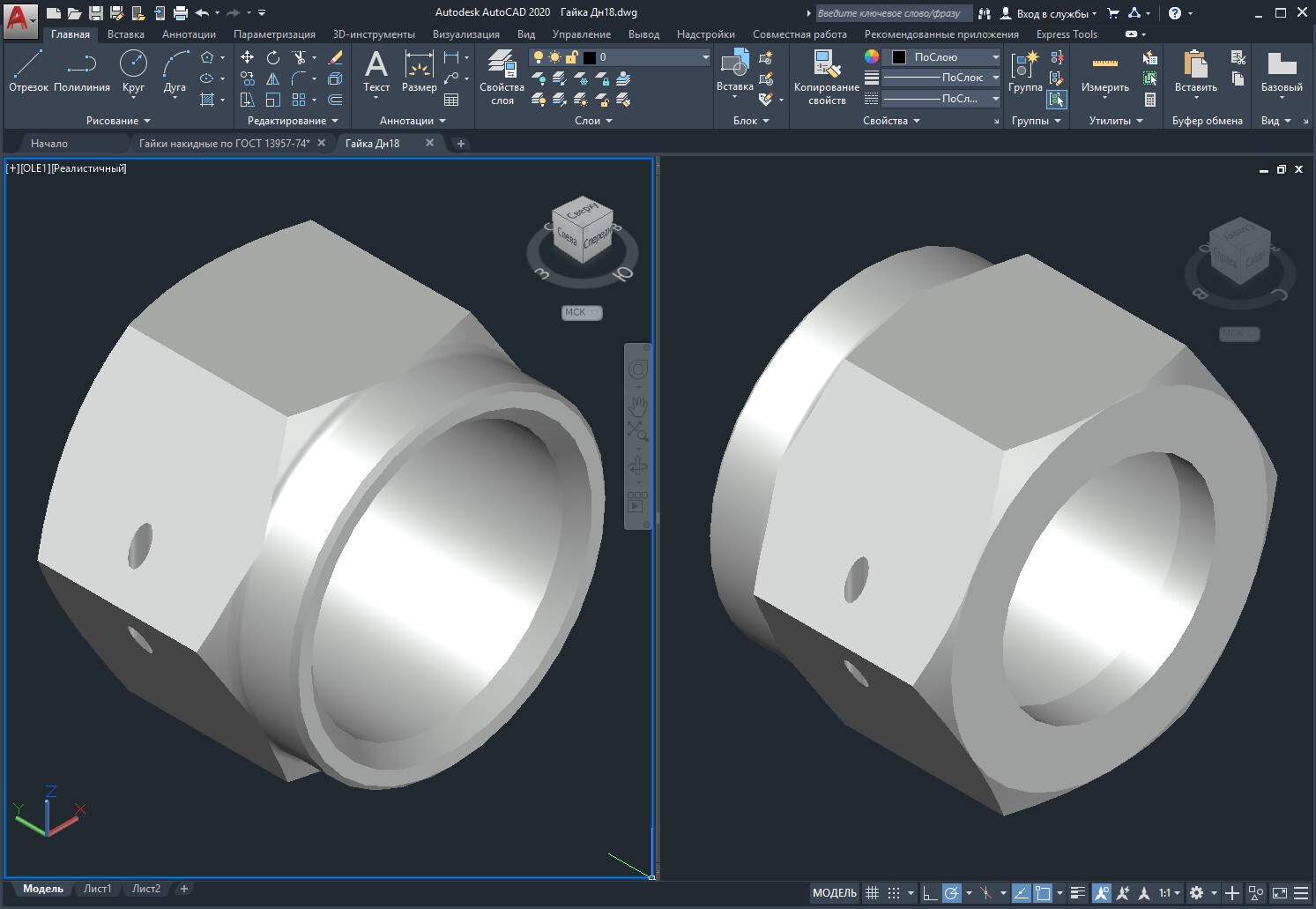Screen dimensions: 1316x909
Task: Open the annotation scale 1:1 dropdown
Action: [x=1171, y=893]
